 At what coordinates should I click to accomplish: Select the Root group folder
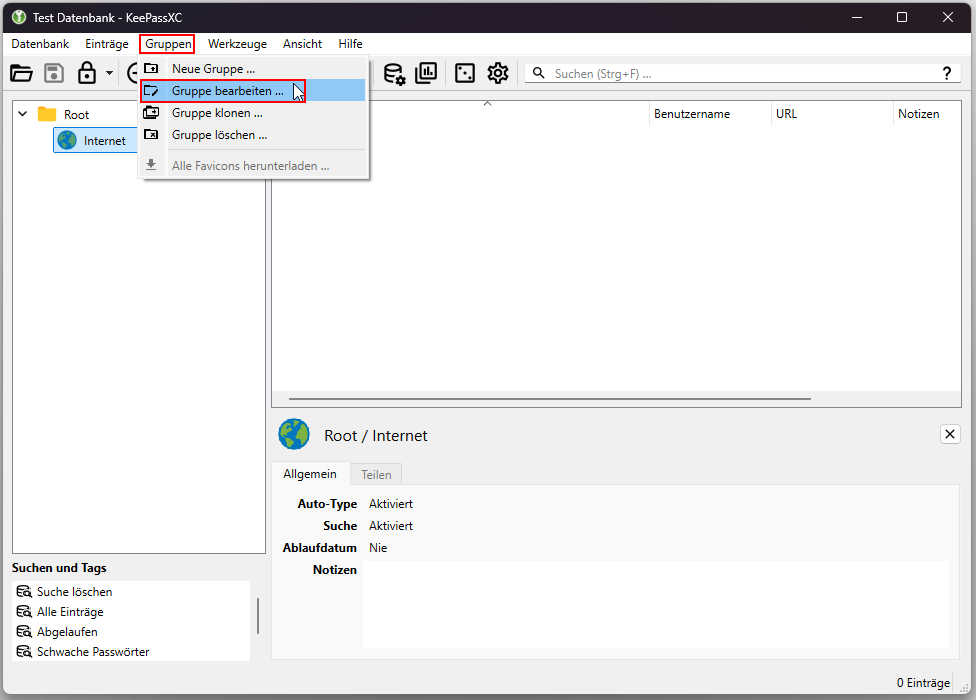click(63, 114)
